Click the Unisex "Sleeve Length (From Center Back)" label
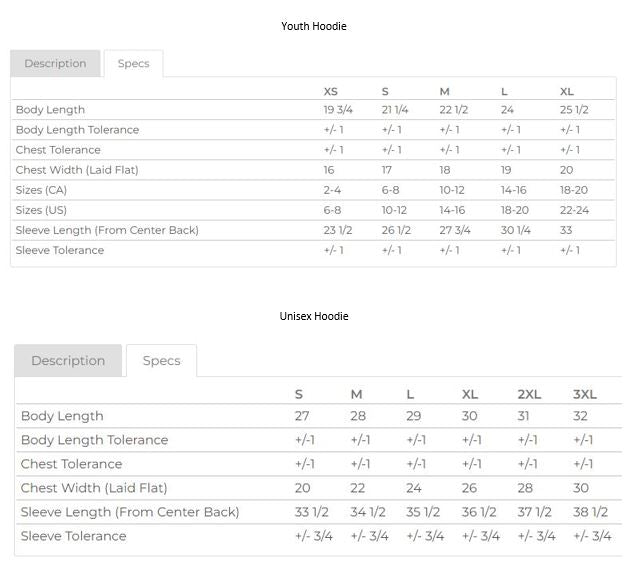 pyautogui.click(x=130, y=512)
